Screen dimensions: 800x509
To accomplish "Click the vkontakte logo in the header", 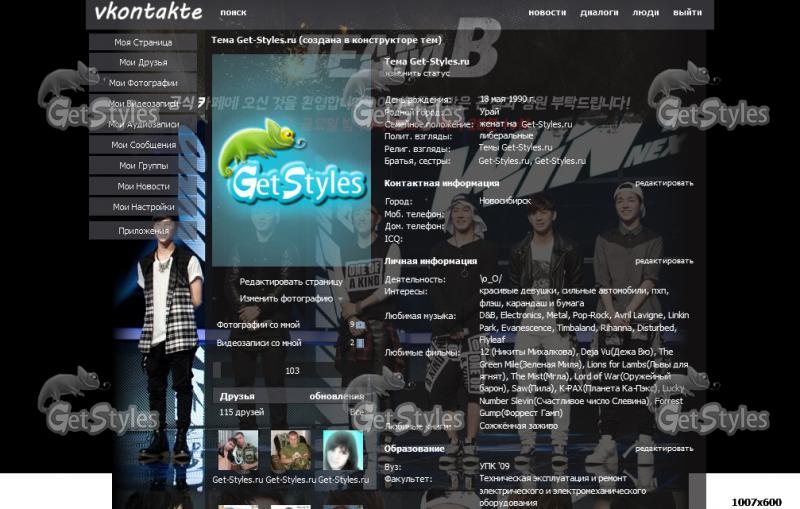I will tap(148, 13).
